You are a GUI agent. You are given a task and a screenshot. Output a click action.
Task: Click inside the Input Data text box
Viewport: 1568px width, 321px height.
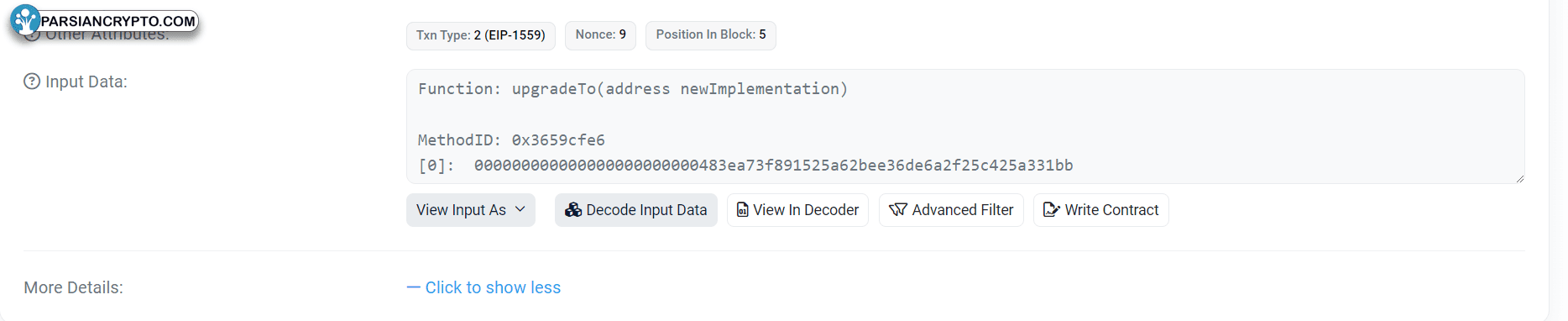click(965, 127)
